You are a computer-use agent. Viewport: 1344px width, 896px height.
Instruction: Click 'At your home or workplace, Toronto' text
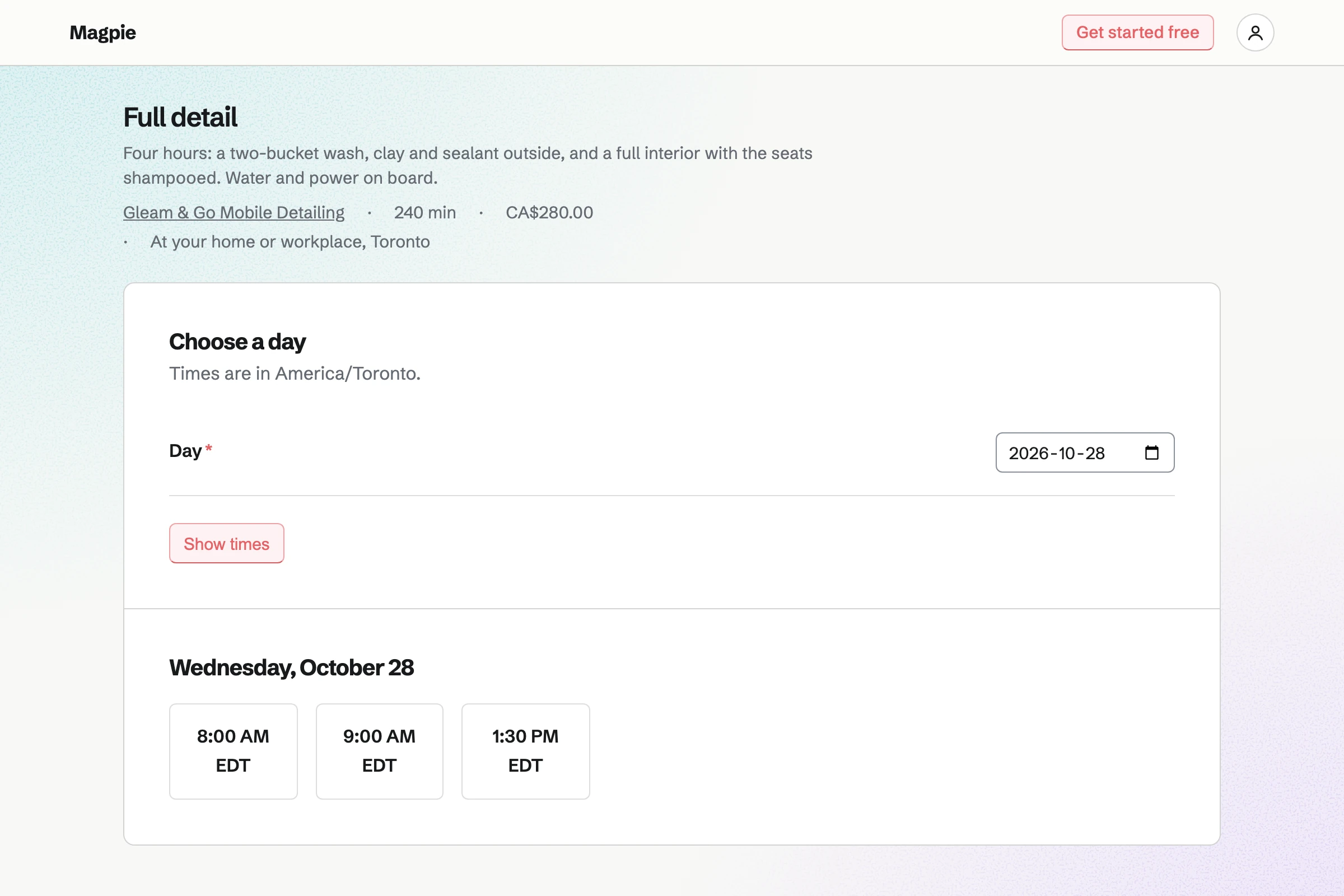coord(290,242)
